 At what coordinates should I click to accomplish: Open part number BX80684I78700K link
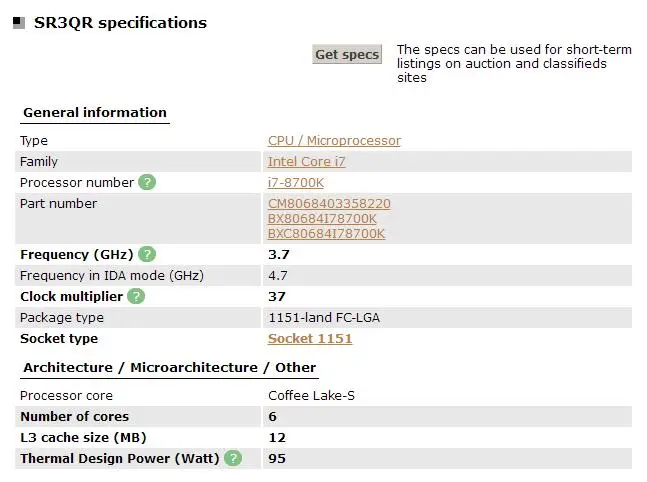[x=322, y=218]
